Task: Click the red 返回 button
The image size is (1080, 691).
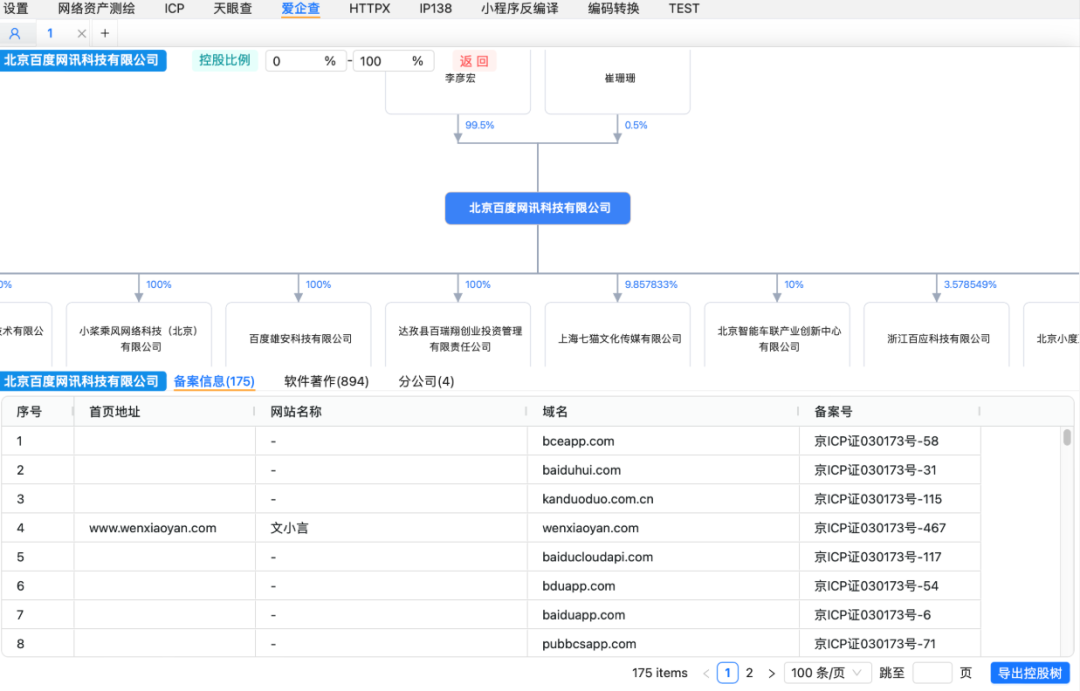Action: click(471, 61)
